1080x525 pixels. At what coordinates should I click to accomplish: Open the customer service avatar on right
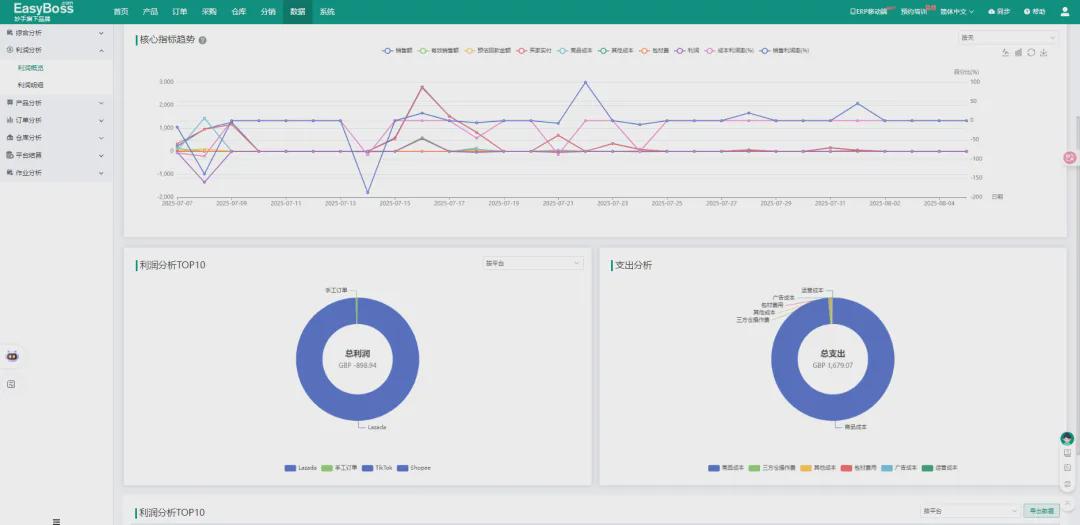pos(1067,438)
